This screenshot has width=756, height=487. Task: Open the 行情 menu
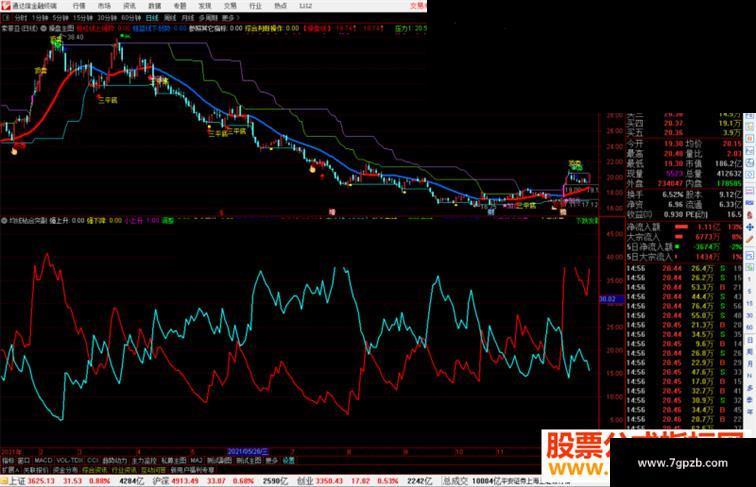click(x=79, y=6)
